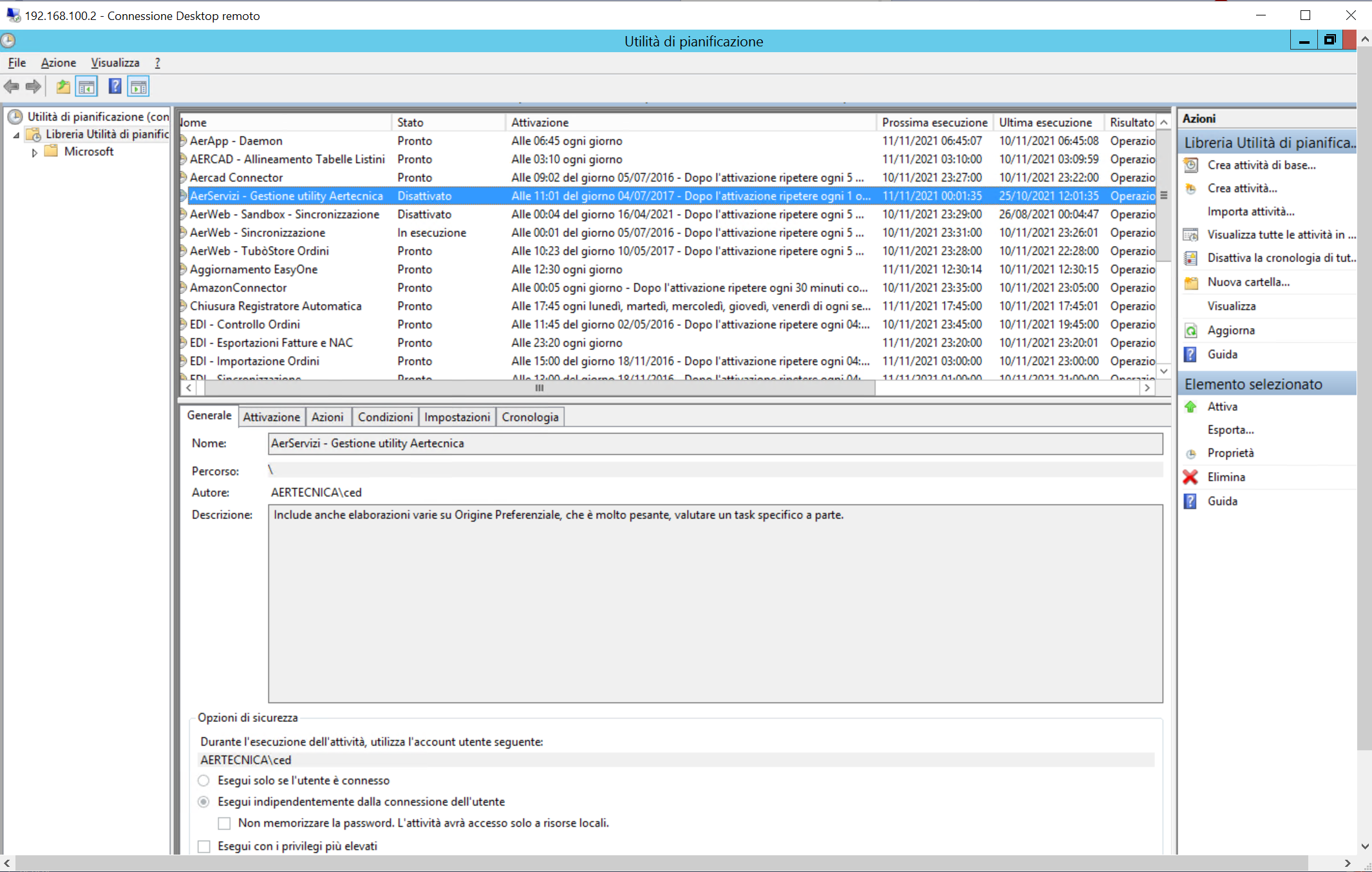Click the task icon beside AerApp - Daemon

click(183, 140)
